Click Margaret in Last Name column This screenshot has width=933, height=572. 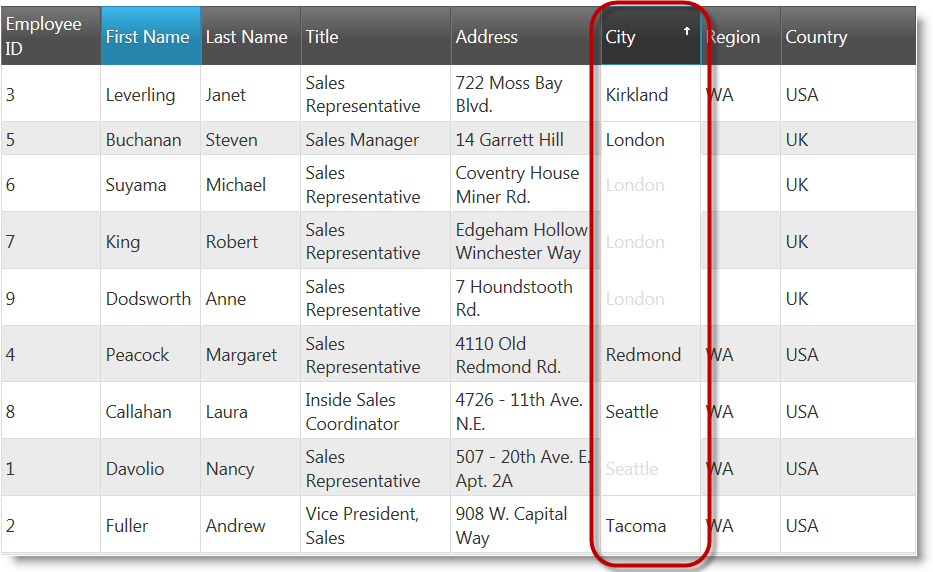pyautogui.click(x=242, y=355)
